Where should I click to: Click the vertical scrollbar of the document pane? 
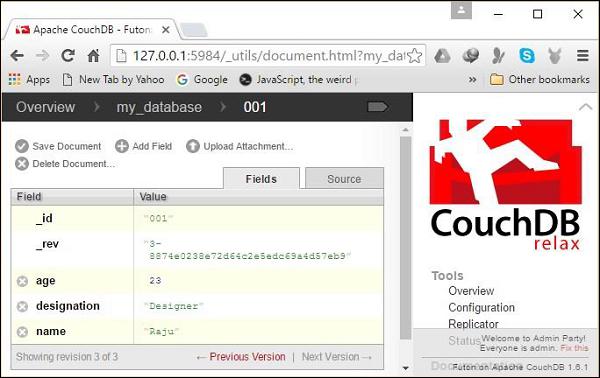tap(406, 237)
